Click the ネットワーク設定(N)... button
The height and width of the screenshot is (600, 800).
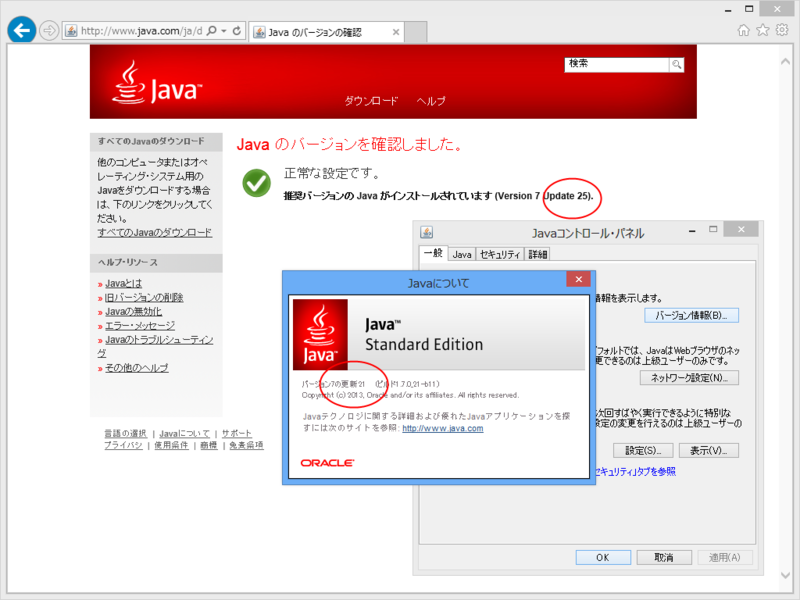[x=689, y=378]
